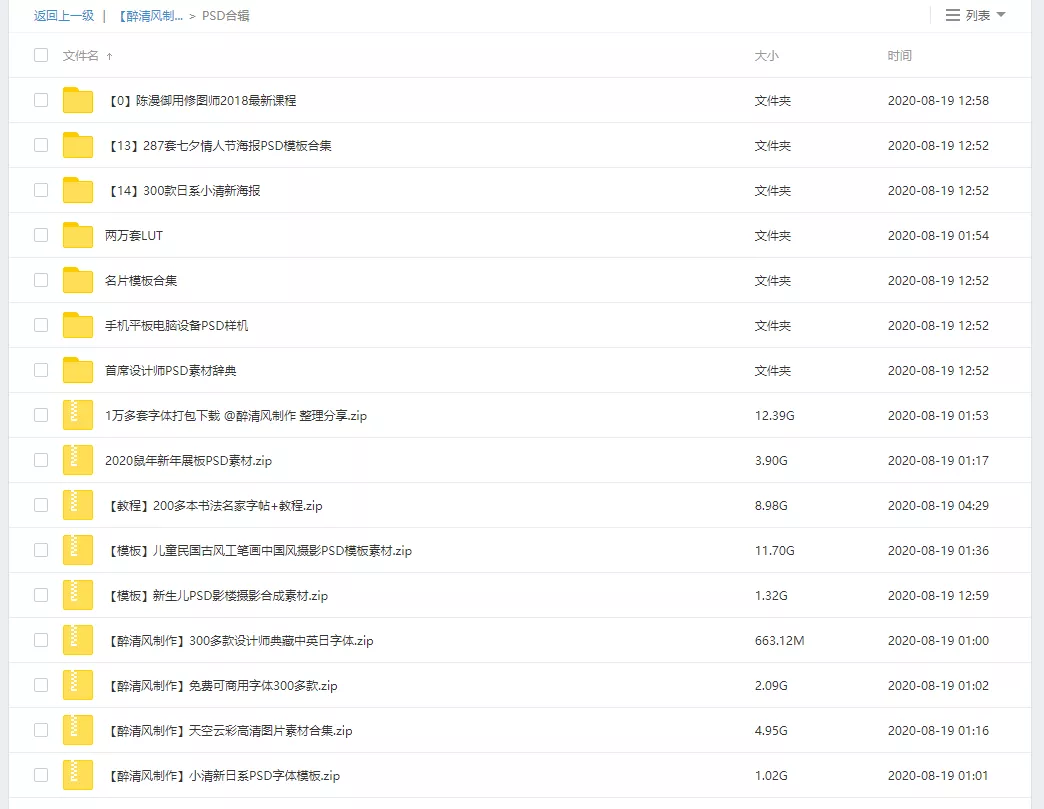Click the folder icon for 首席设计师PSD素材辞典
The width and height of the screenshot is (1044, 809).
point(78,370)
